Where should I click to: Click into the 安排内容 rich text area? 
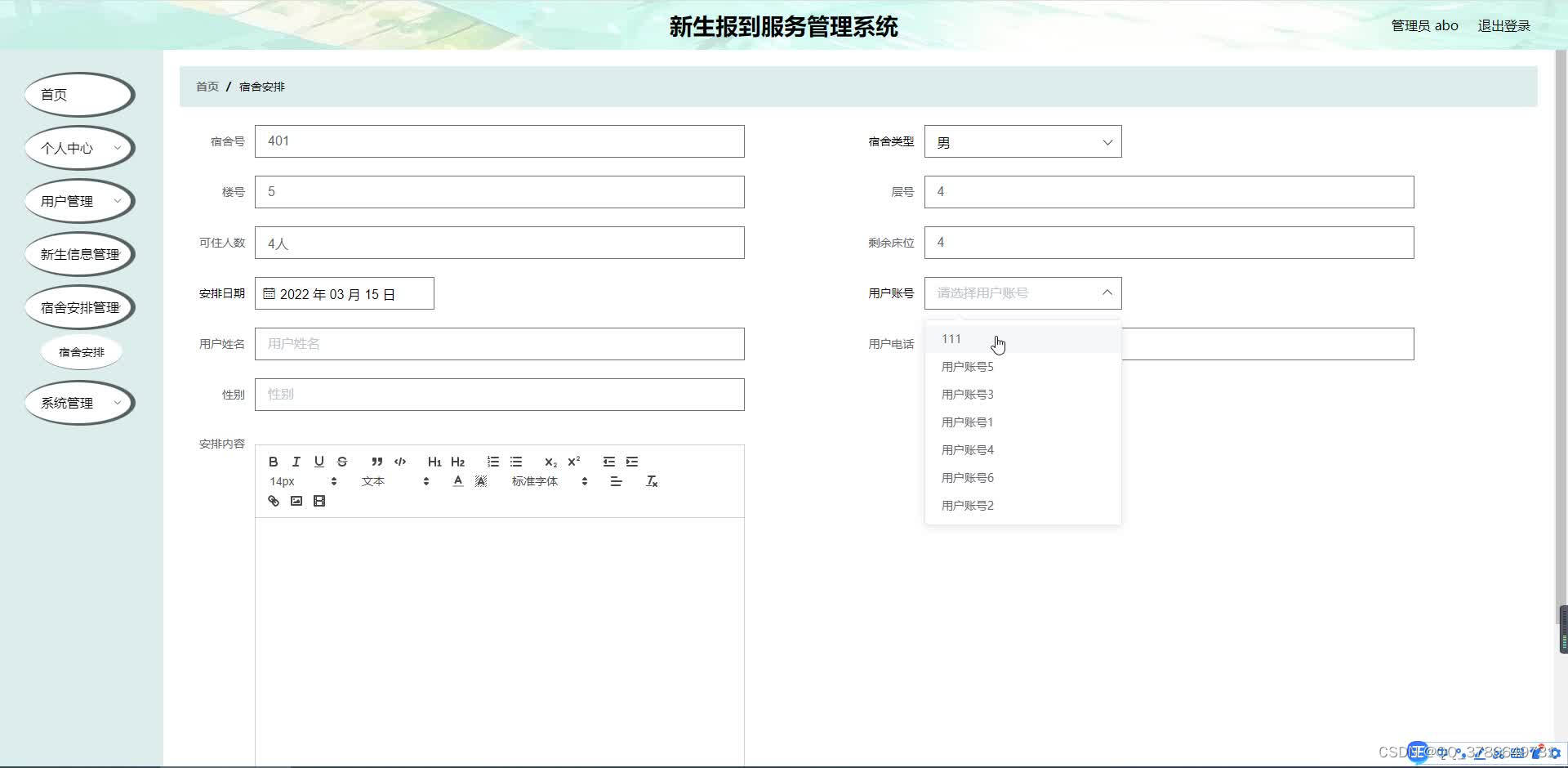[x=499, y=642]
